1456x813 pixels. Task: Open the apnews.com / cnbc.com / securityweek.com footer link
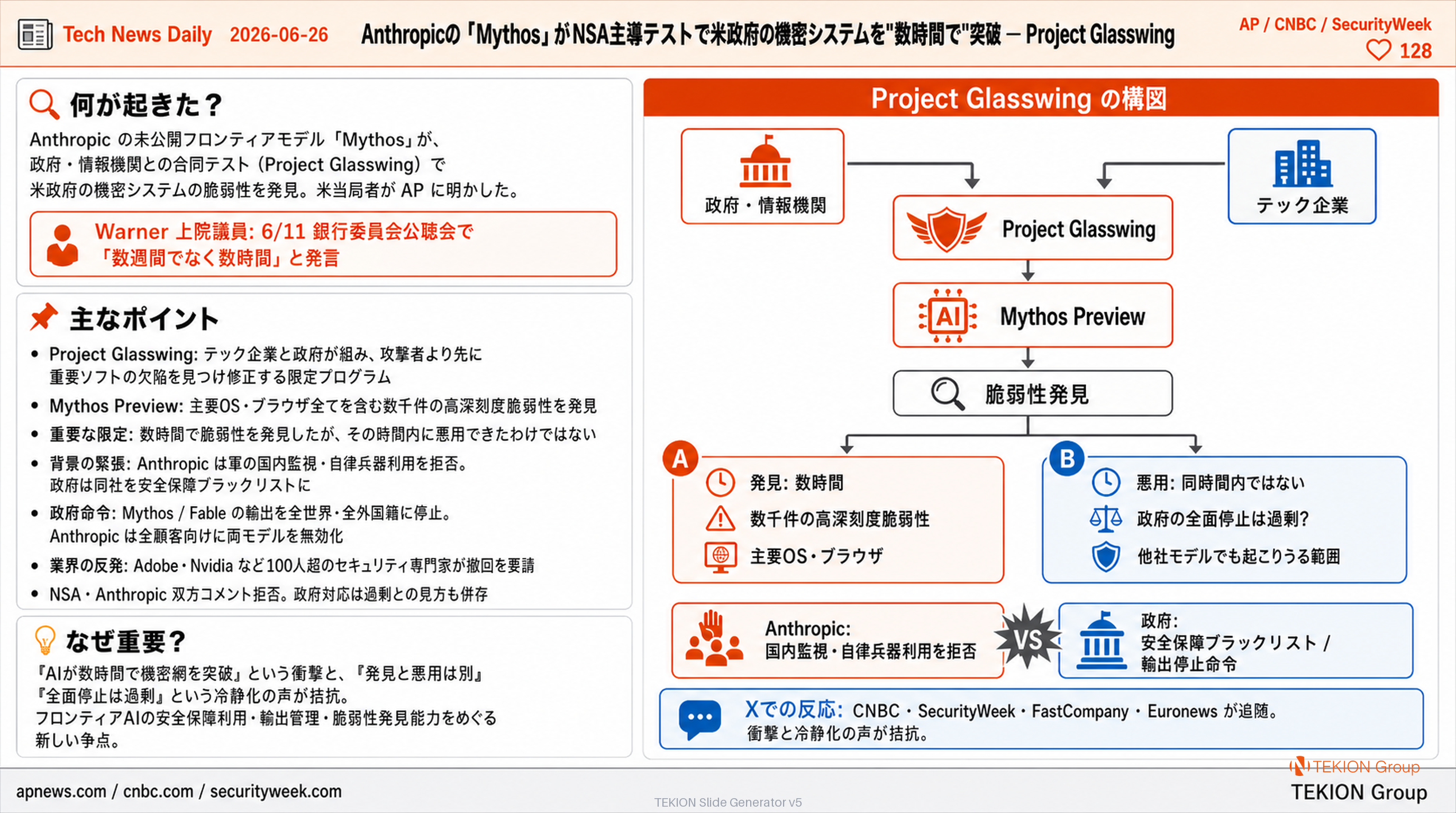[179, 791]
